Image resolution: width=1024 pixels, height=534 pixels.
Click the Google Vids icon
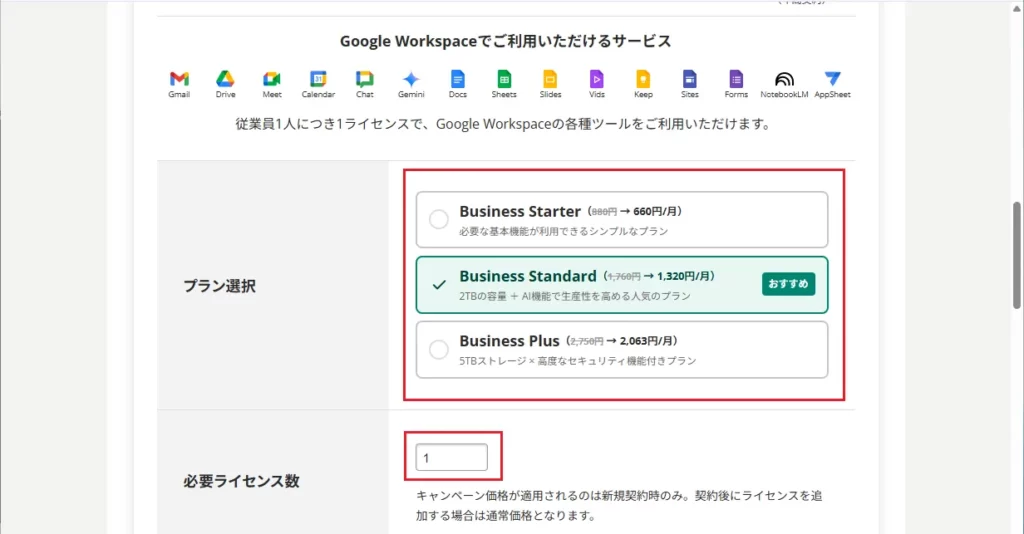click(x=596, y=79)
